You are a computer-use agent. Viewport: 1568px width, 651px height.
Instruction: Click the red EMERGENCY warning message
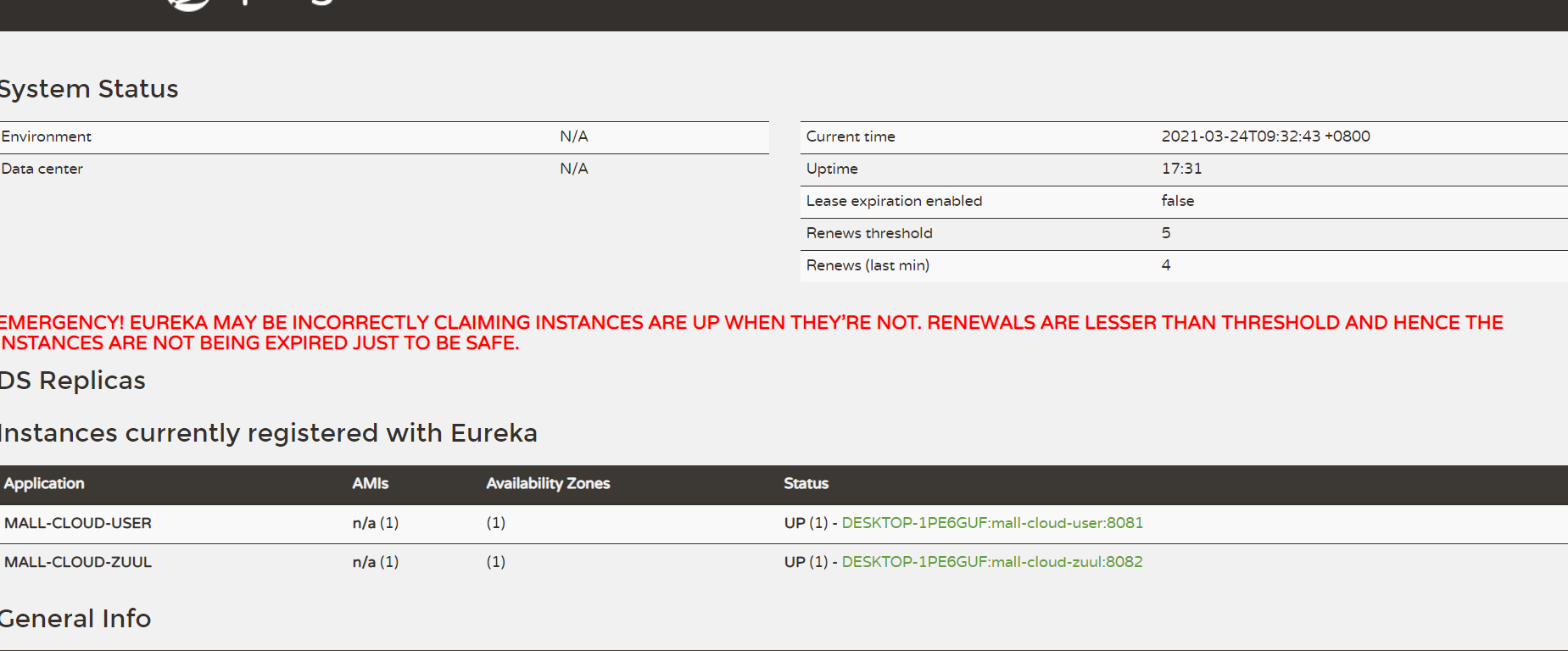(x=751, y=332)
